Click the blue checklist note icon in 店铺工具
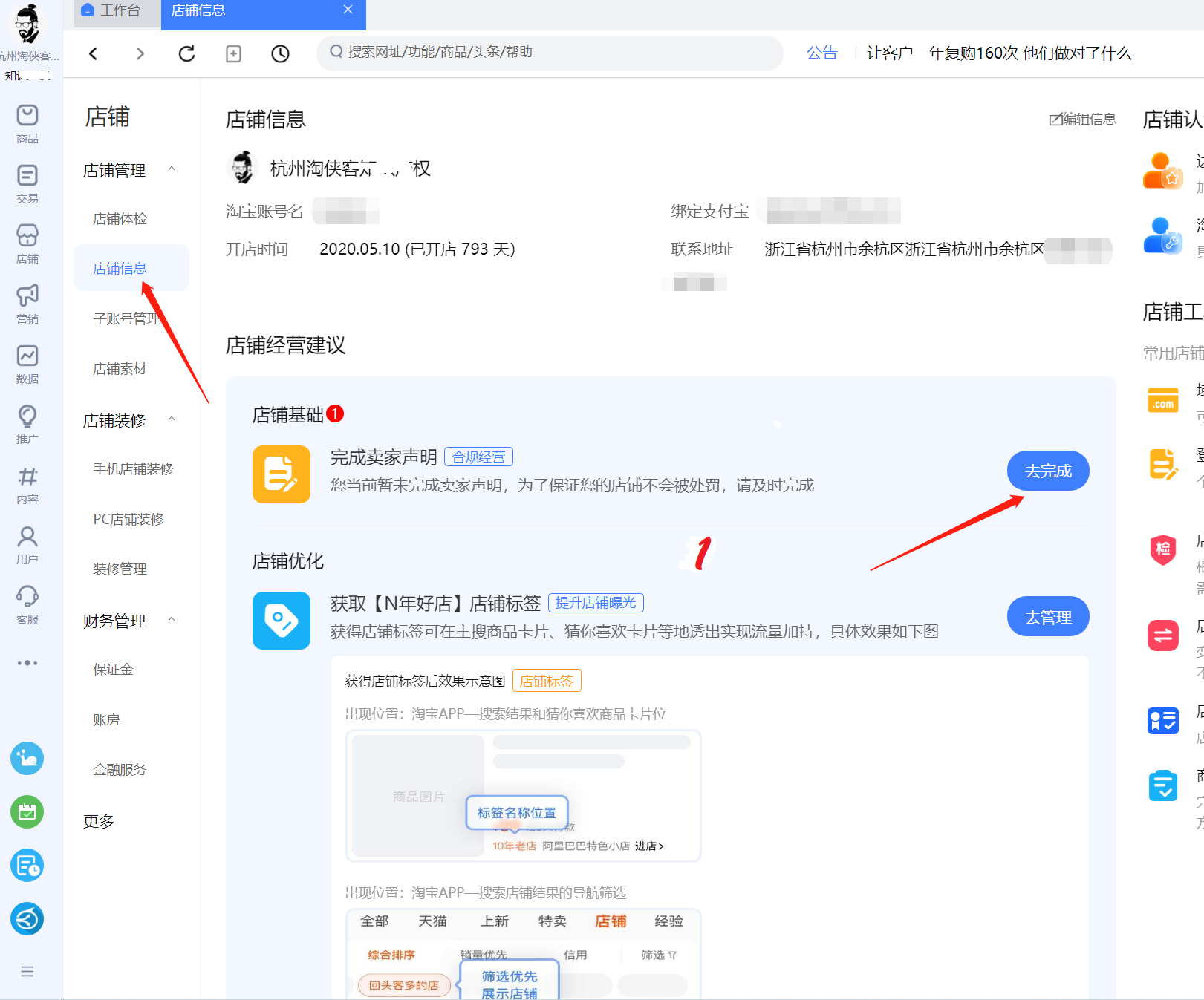This screenshot has width=1204, height=1000. tap(1163, 785)
